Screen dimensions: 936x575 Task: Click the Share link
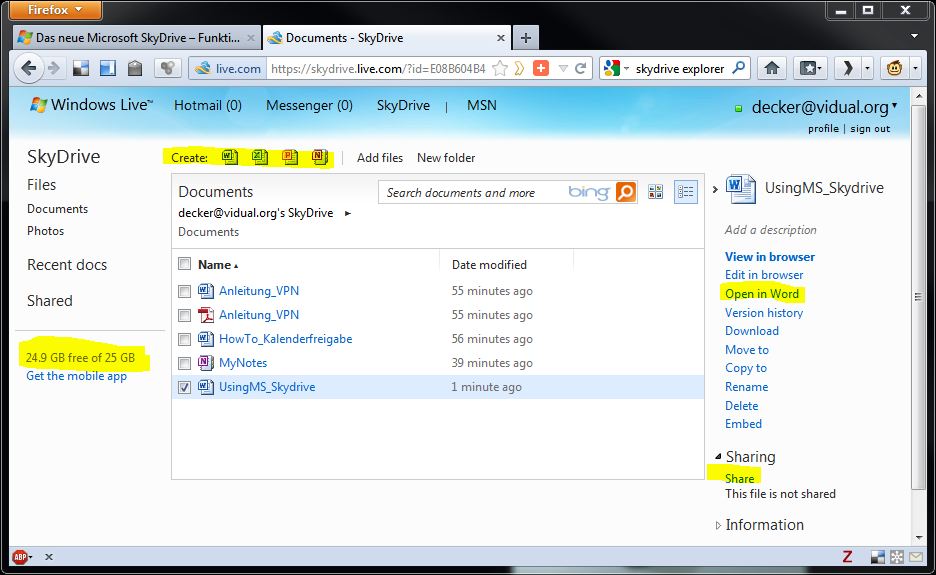click(x=739, y=478)
